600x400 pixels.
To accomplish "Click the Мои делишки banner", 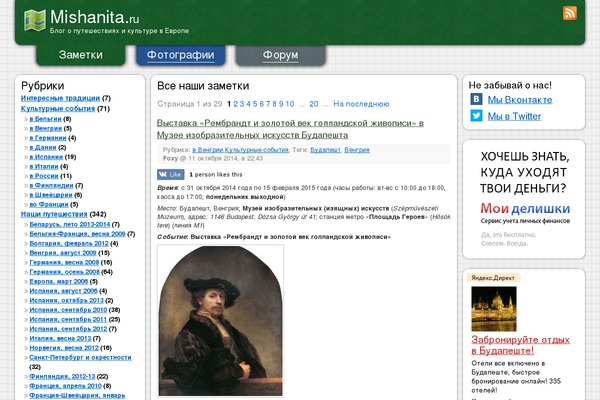I will coord(525,199).
